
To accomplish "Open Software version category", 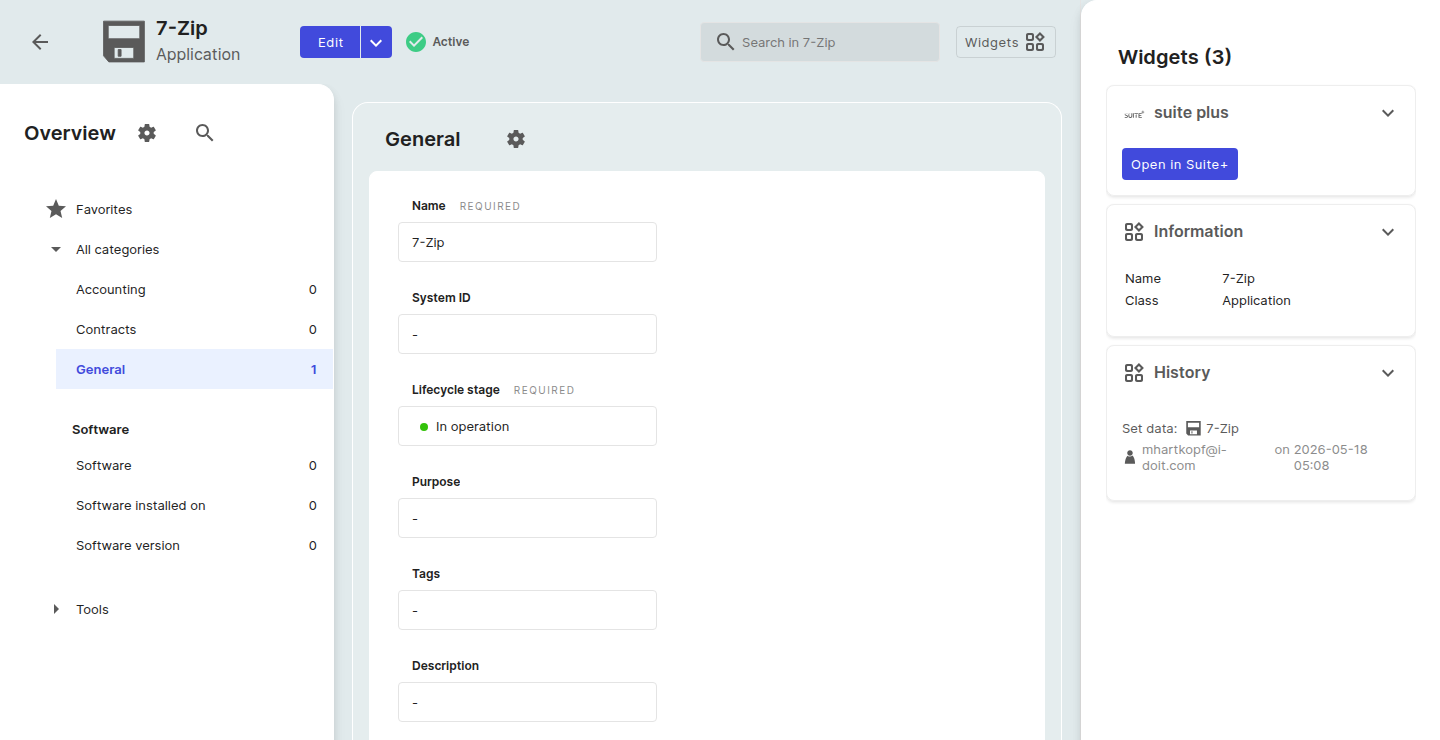I will point(194,545).
